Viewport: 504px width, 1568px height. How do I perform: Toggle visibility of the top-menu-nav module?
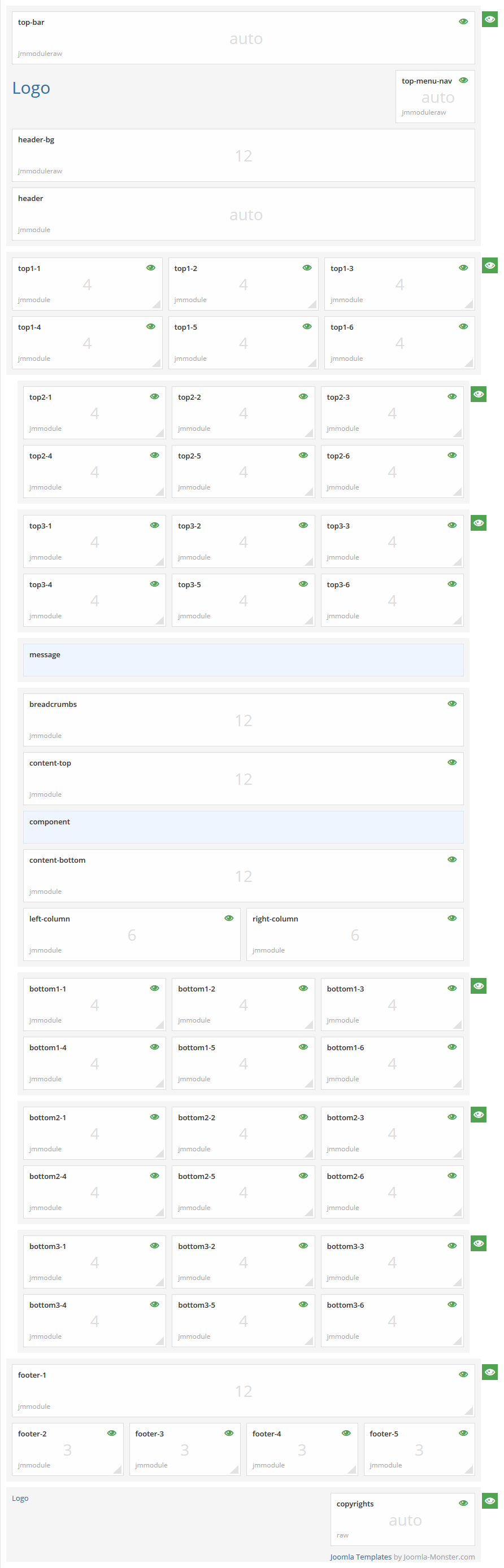point(463,80)
